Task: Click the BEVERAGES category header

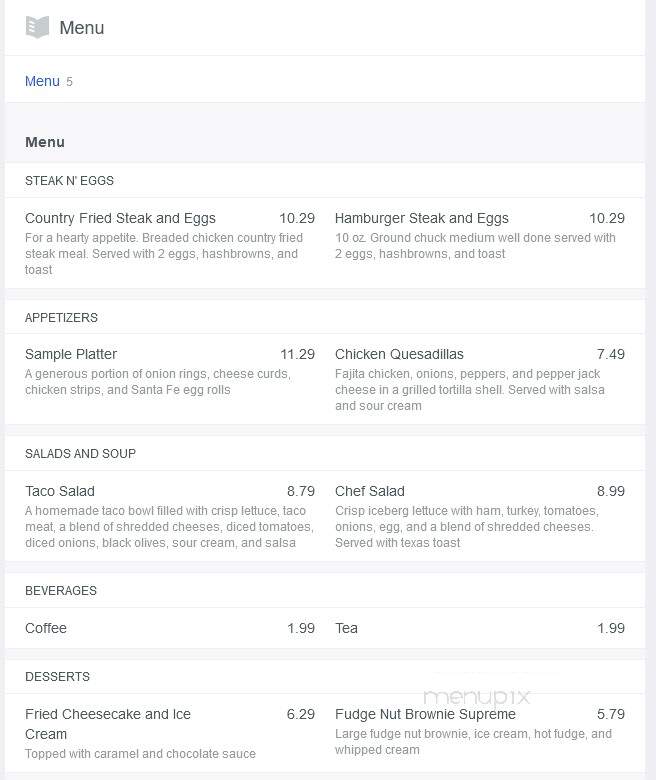Action: (61, 590)
